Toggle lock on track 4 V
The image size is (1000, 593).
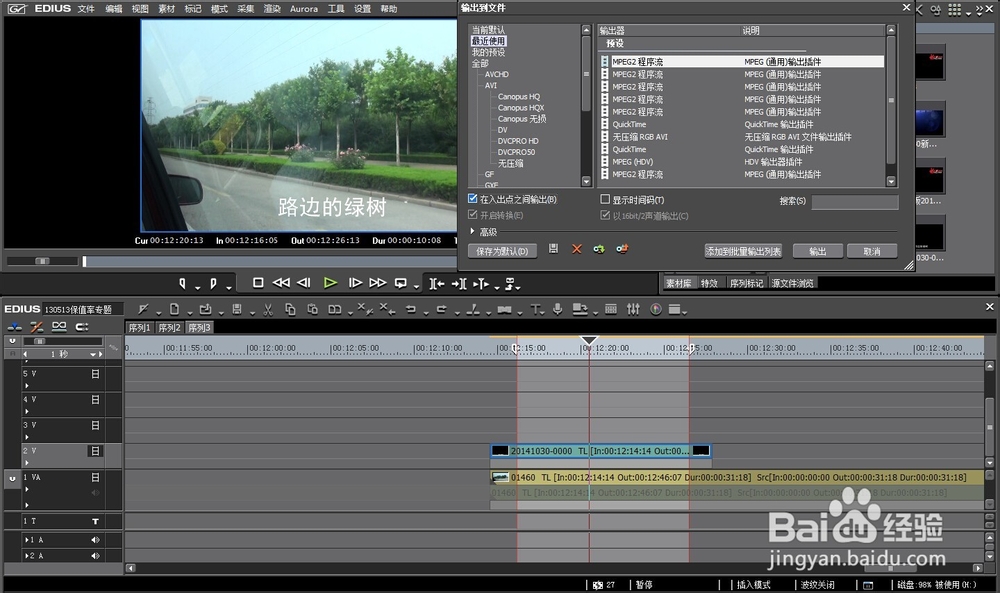click(95, 400)
